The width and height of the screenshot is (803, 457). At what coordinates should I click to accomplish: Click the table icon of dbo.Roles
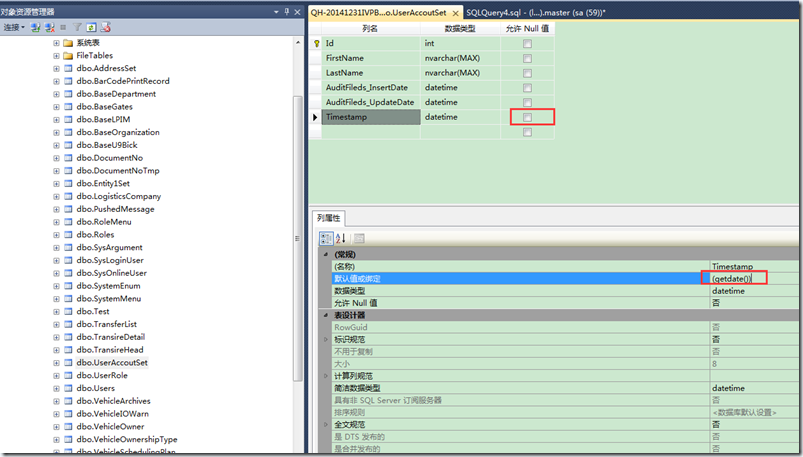coord(68,235)
